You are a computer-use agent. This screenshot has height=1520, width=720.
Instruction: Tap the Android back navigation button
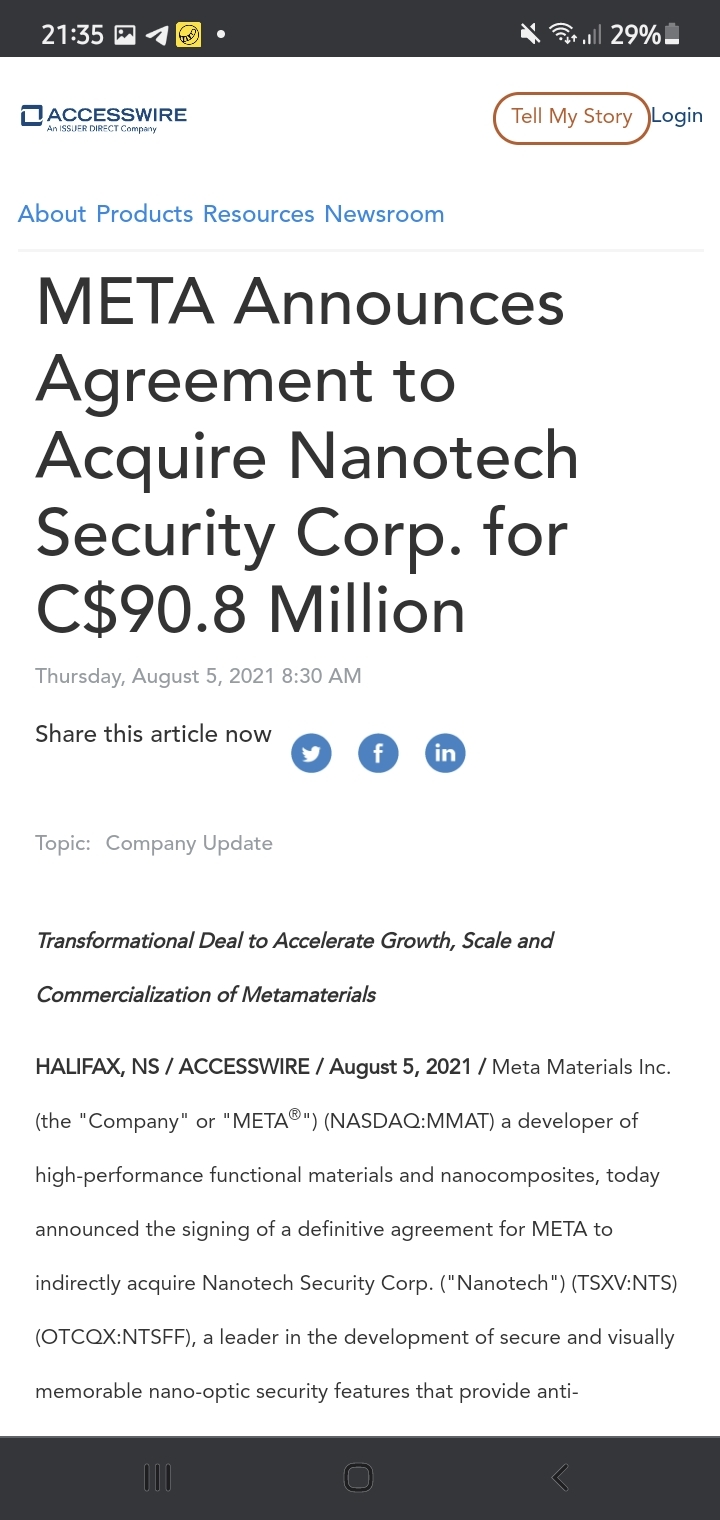560,1477
